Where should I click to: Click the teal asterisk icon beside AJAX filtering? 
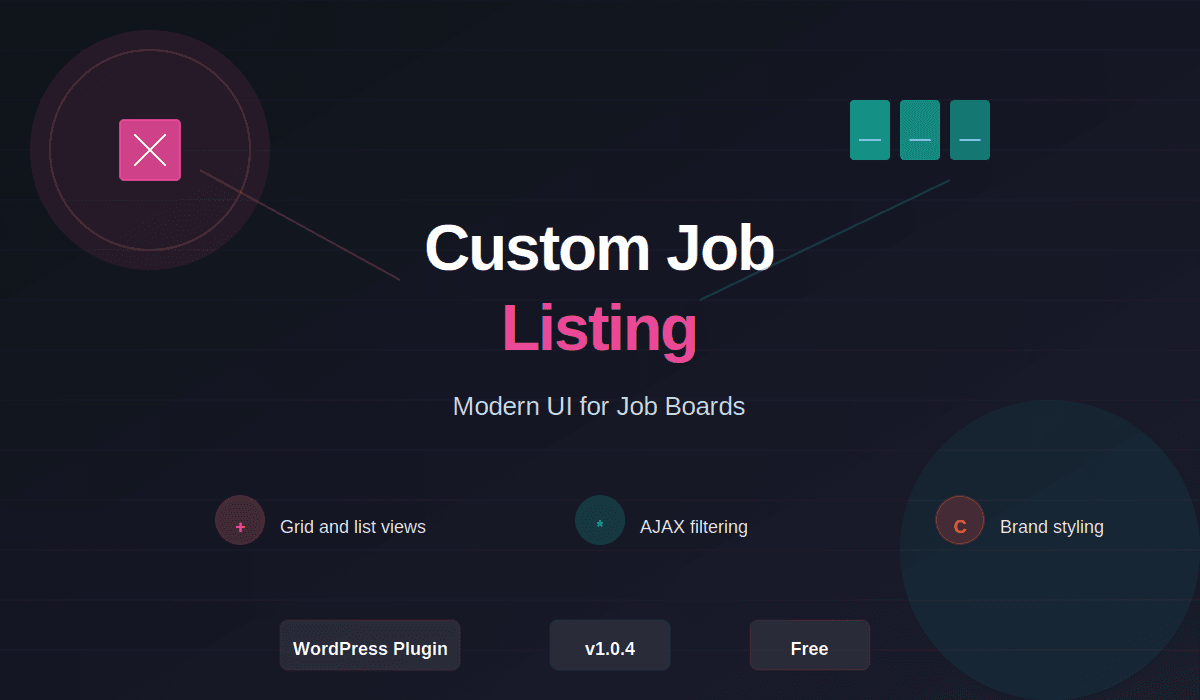(600, 521)
